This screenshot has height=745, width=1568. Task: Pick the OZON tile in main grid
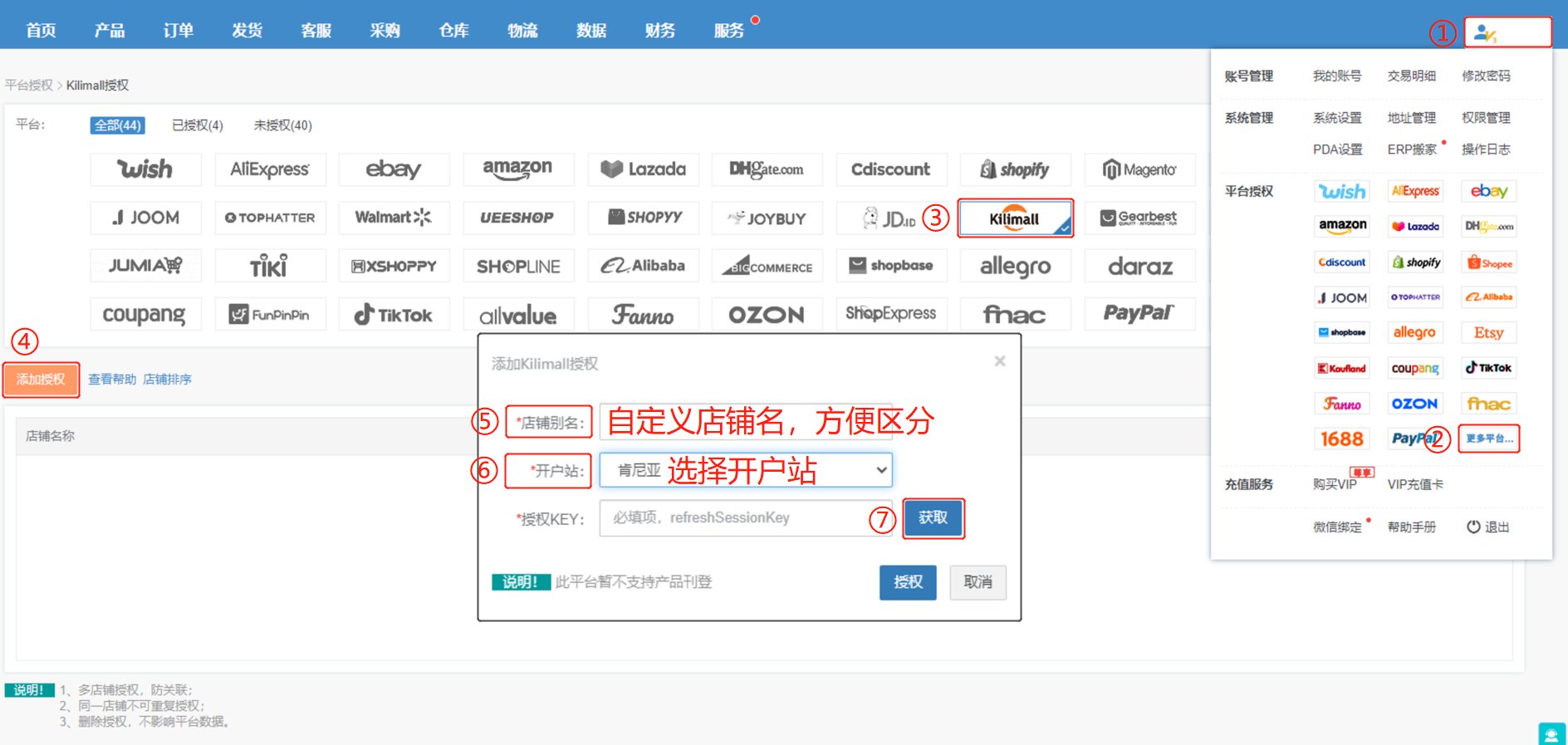(x=767, y=314)
